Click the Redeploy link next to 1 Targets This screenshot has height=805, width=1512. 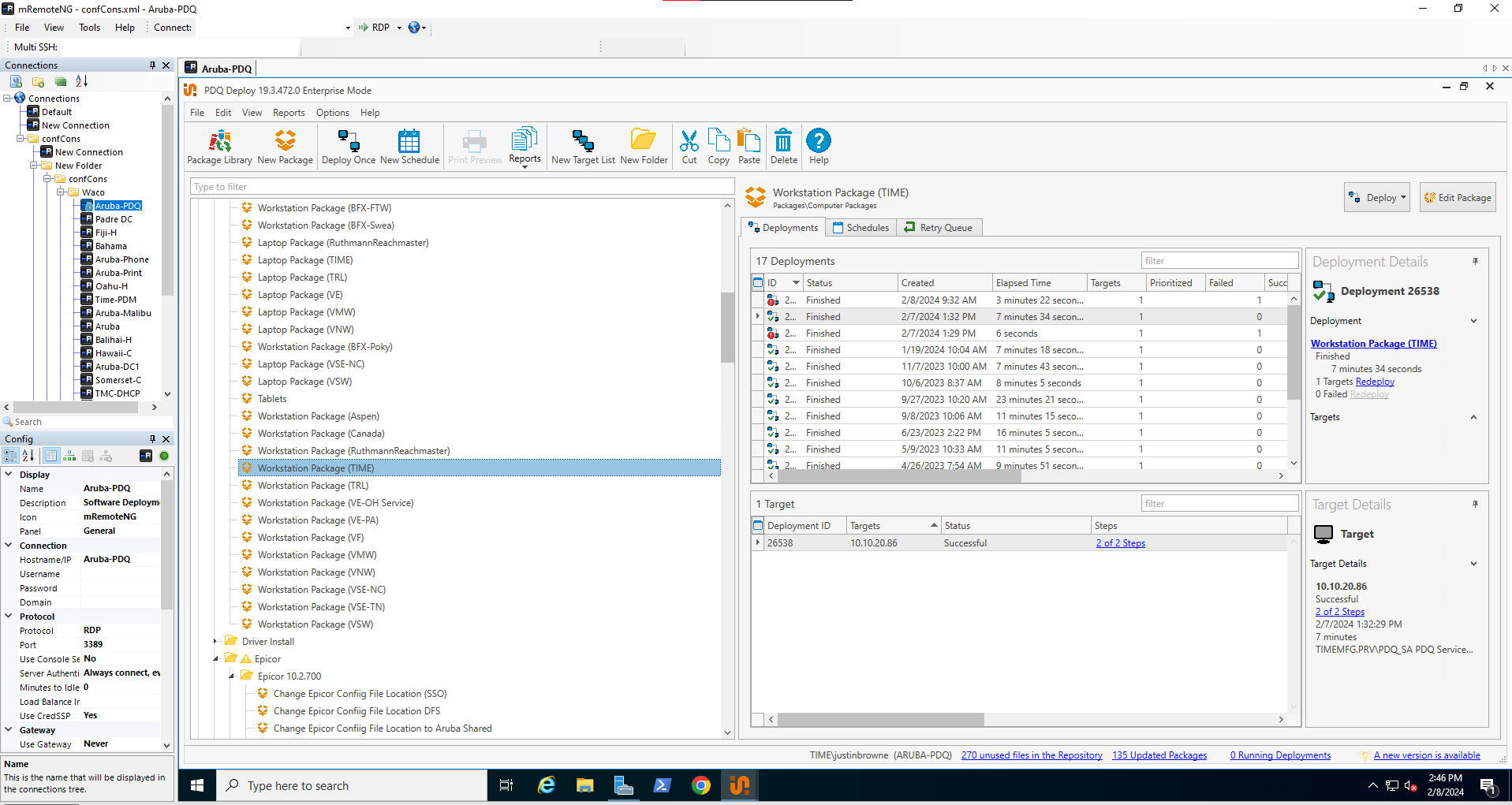pyautogui.click(x=1375, y=382)
